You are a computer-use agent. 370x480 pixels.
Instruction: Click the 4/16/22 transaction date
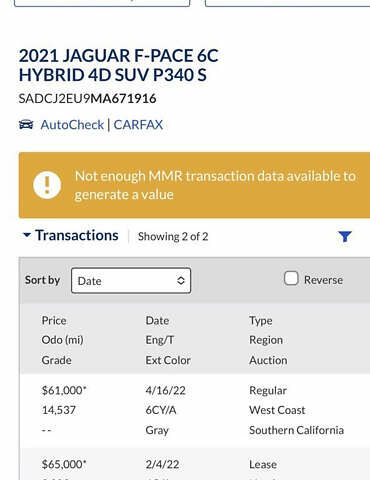(x=165, y=390)
